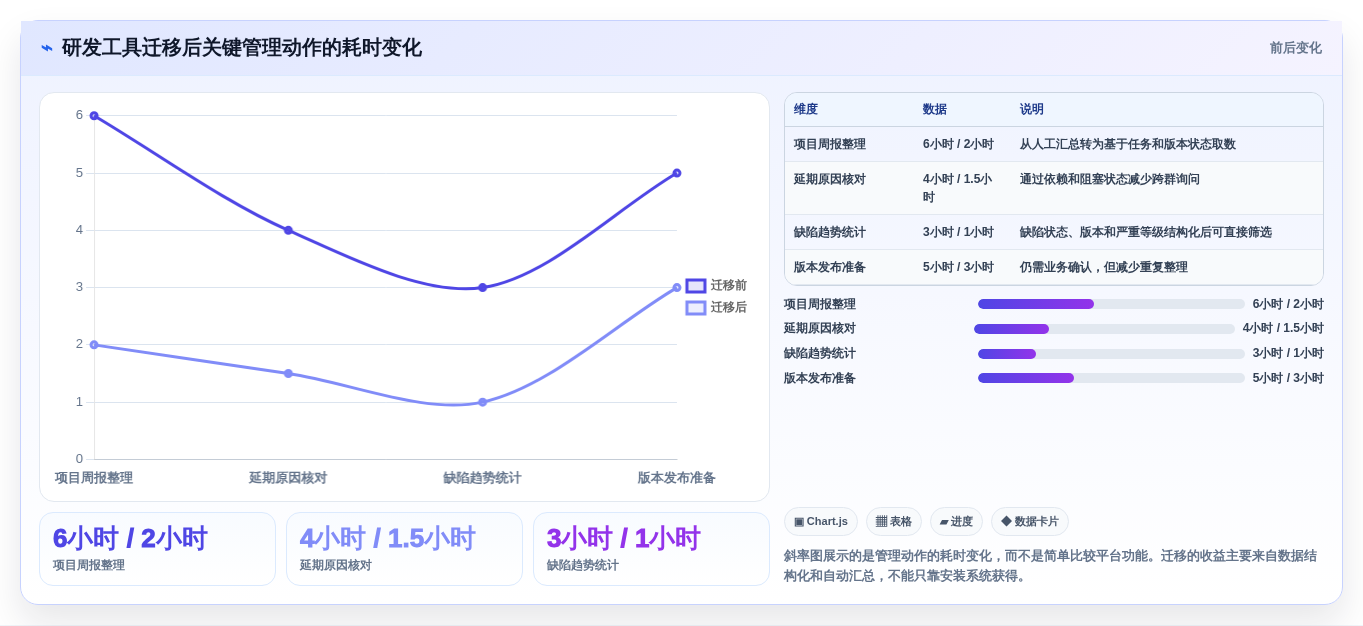Image resolution: width=1363 pixels, height=626 pixels.
Task: Click the progress value 4小时 / 1.5小时
Action: pos(1283,329)
